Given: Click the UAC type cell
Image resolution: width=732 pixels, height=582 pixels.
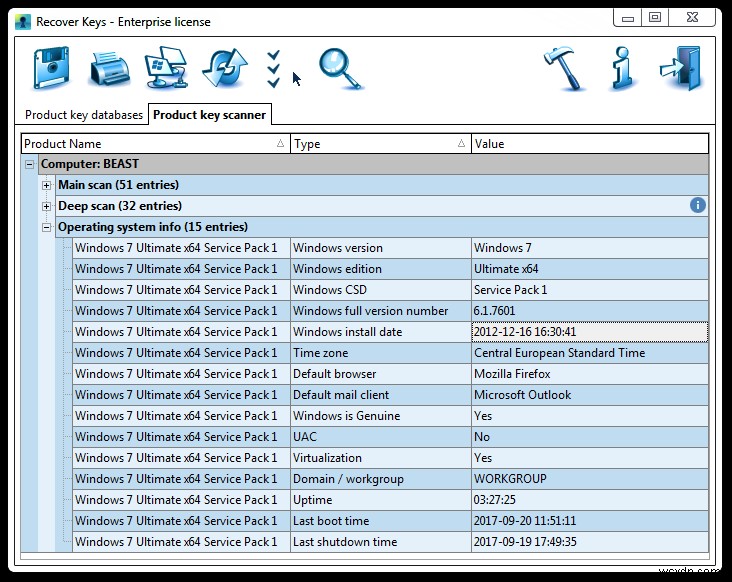Looking at the screenshot, I should (x=380, y=437).
